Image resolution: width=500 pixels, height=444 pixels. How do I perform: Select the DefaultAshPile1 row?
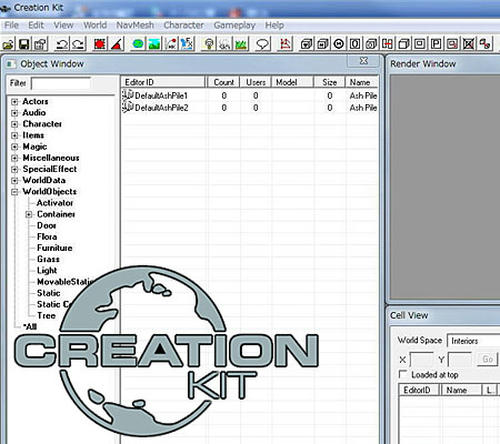pos(250,96)
